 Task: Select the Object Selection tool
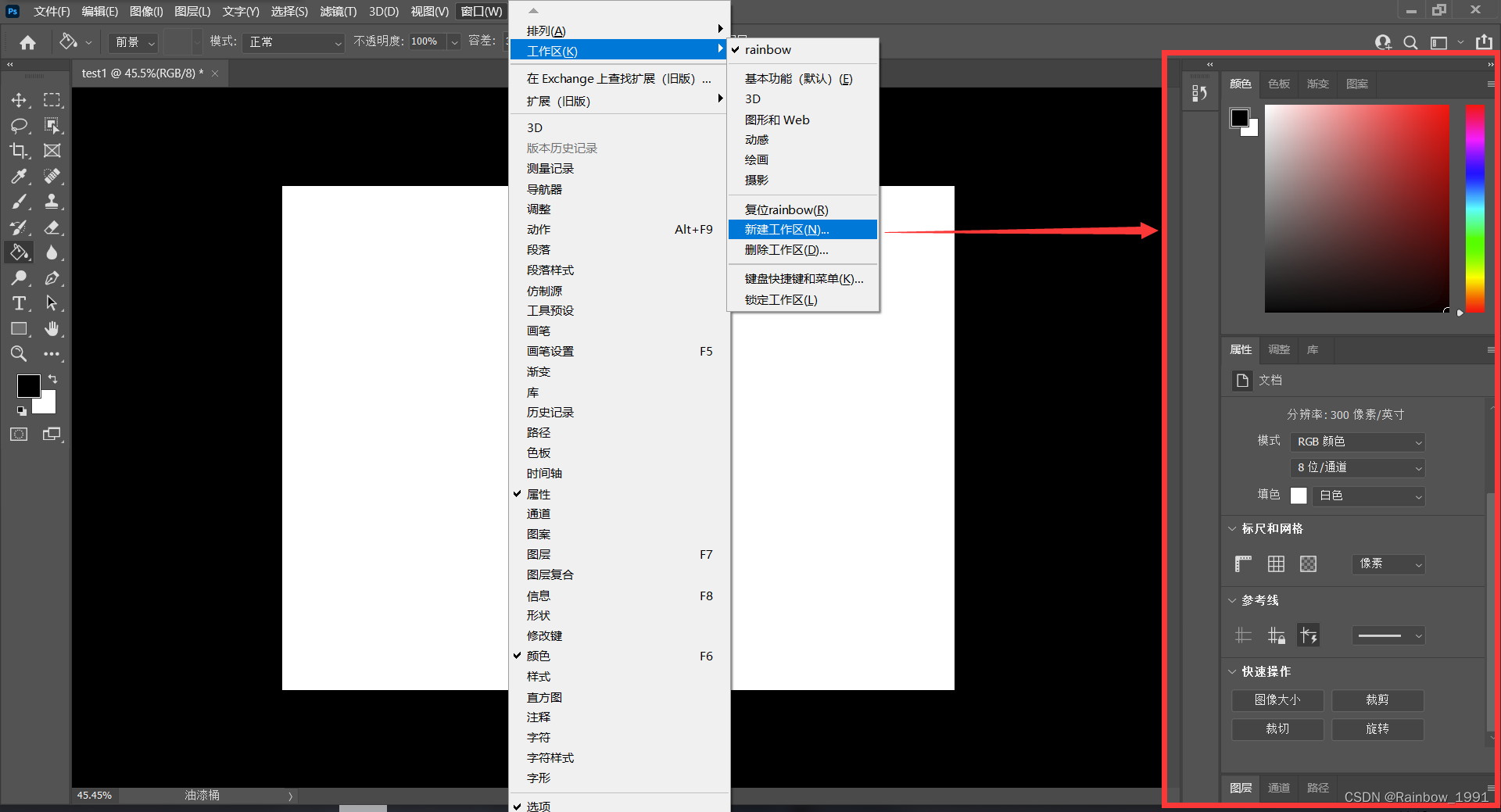click(x=52, y=125)
